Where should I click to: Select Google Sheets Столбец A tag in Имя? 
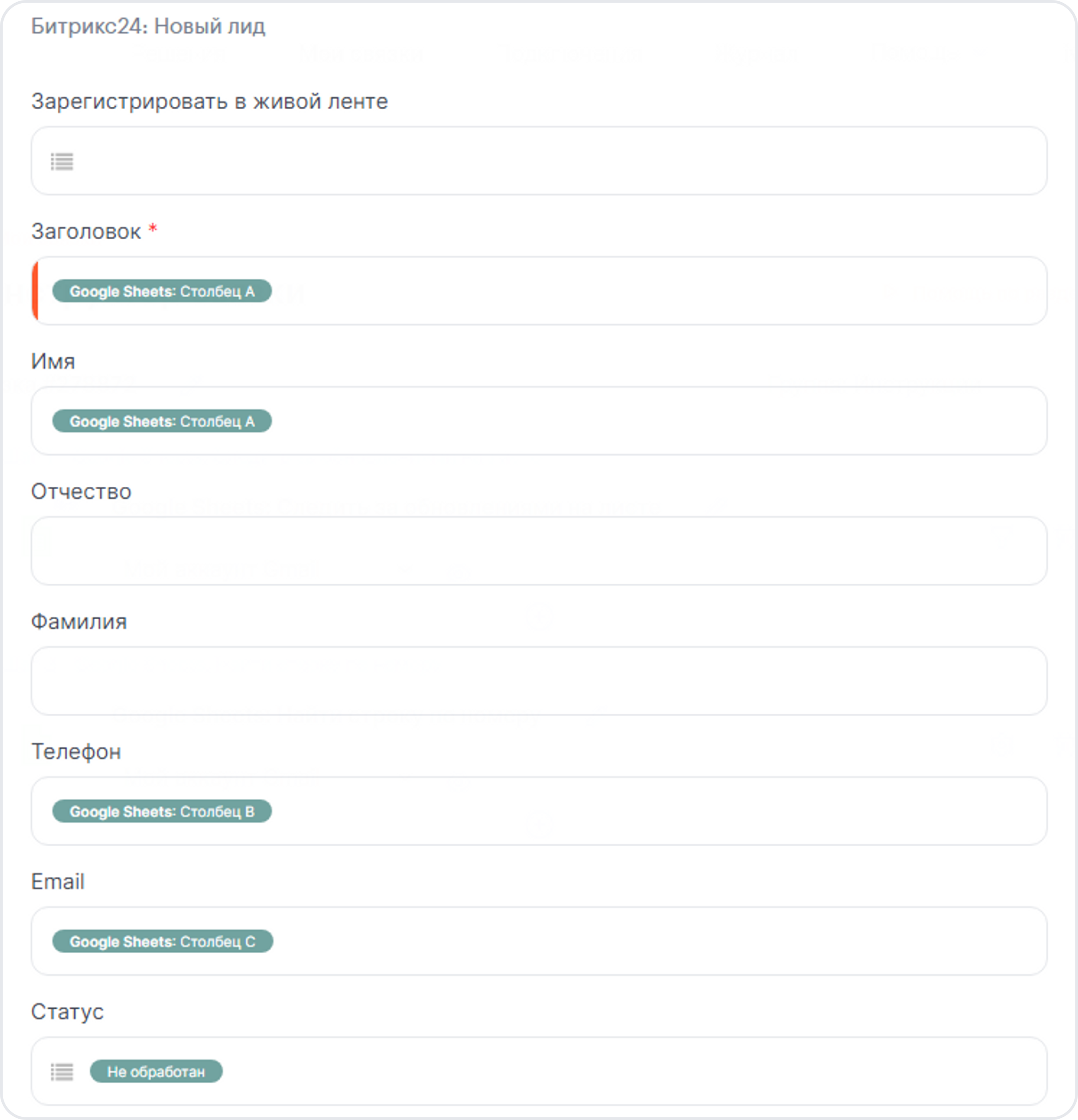(x=161, y=421)
